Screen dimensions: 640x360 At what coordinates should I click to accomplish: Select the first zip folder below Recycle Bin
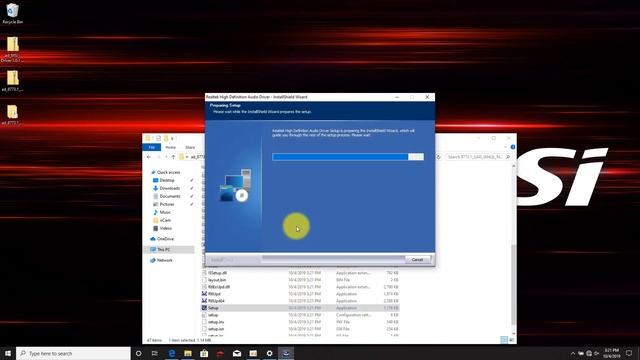[x=12, y=49]
